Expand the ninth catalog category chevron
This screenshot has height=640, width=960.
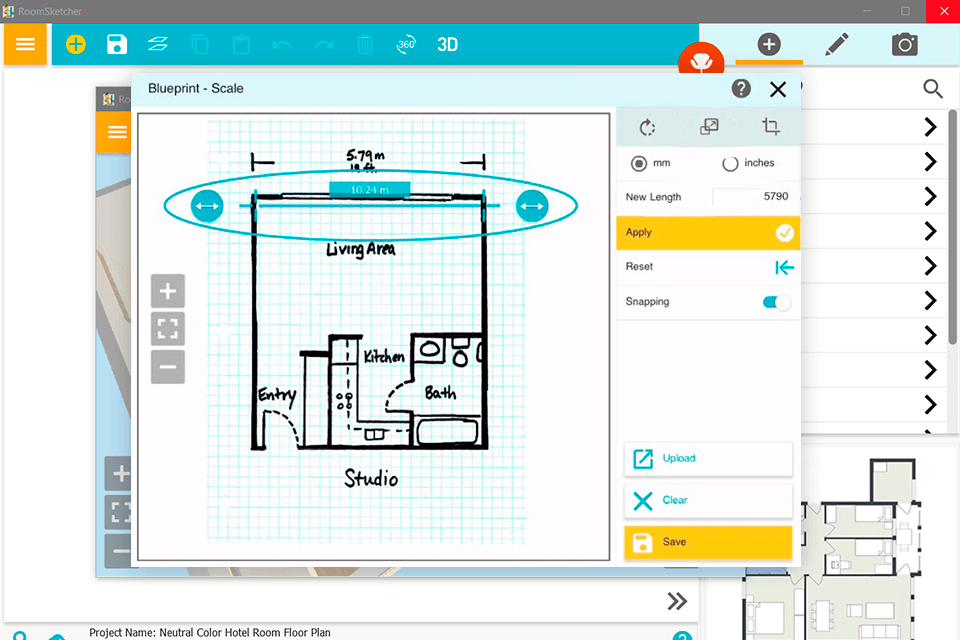click(x=931, y=404)
